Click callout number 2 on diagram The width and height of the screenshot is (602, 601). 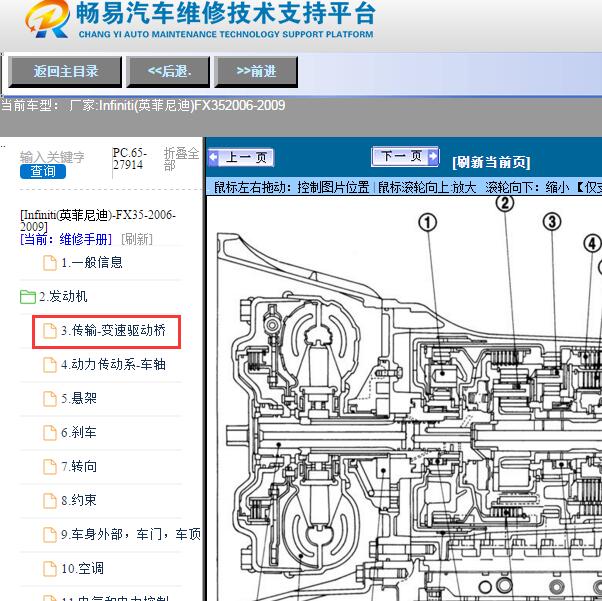(504, 203)
